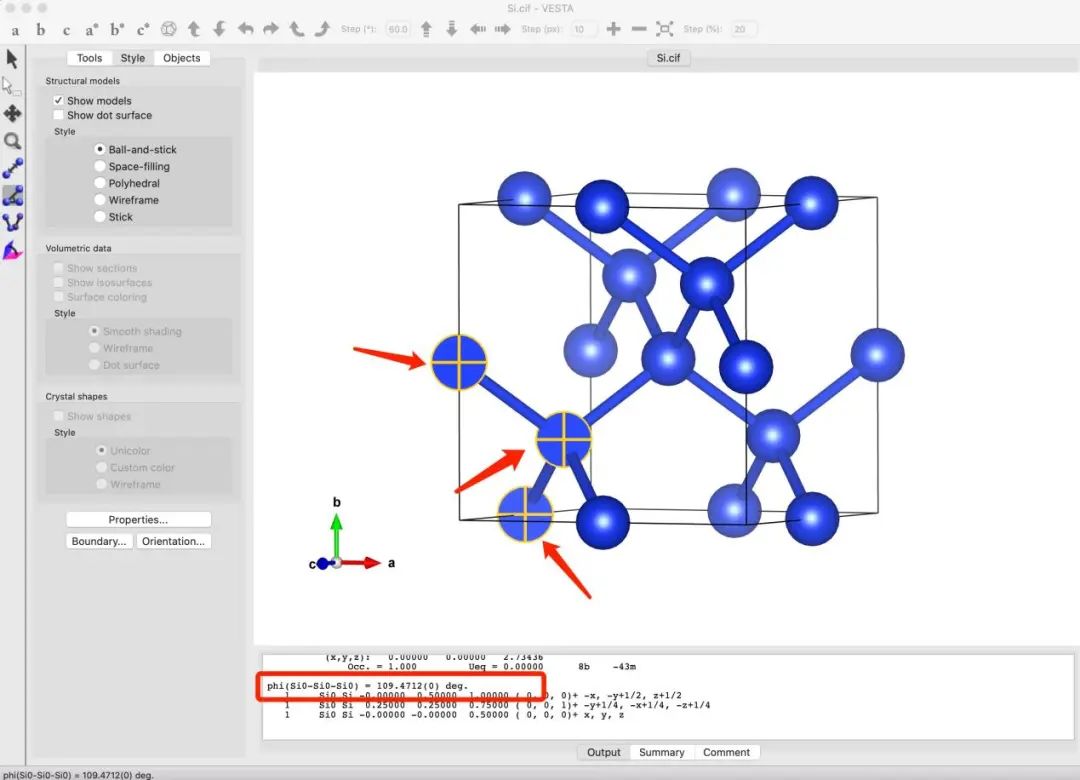View along the b axis
The height and width of the screenshot is (780, 1080).
click(41, 30)
